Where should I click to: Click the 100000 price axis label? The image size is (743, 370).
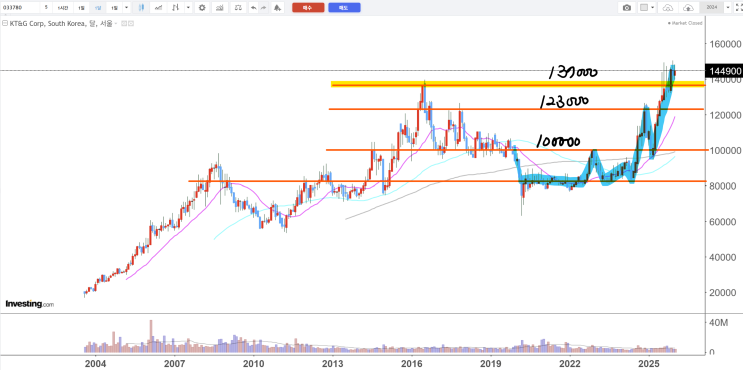[x=726, y=151]
